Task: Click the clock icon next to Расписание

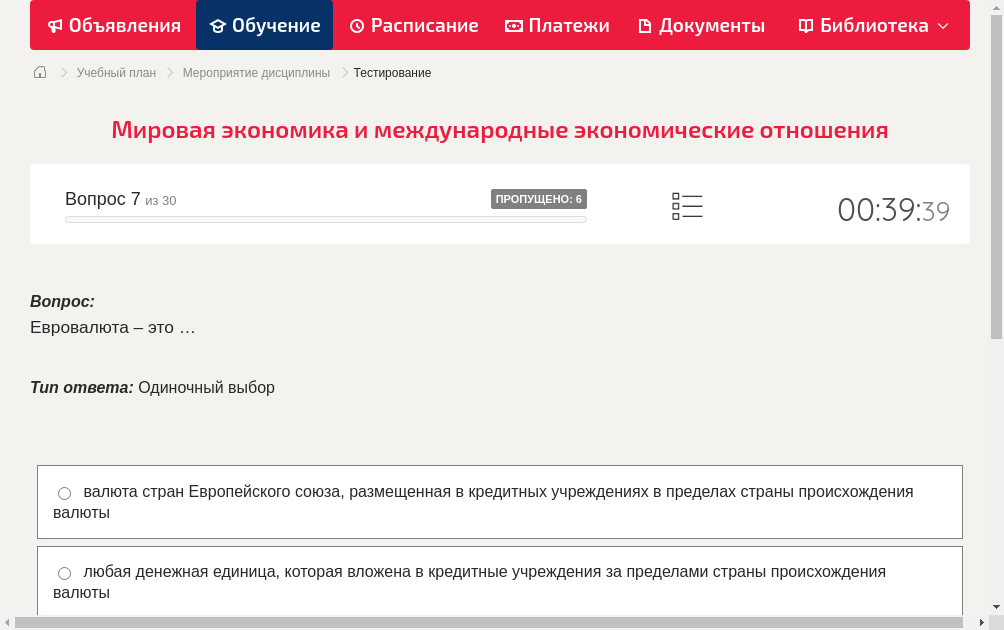Action: [356, 25]
